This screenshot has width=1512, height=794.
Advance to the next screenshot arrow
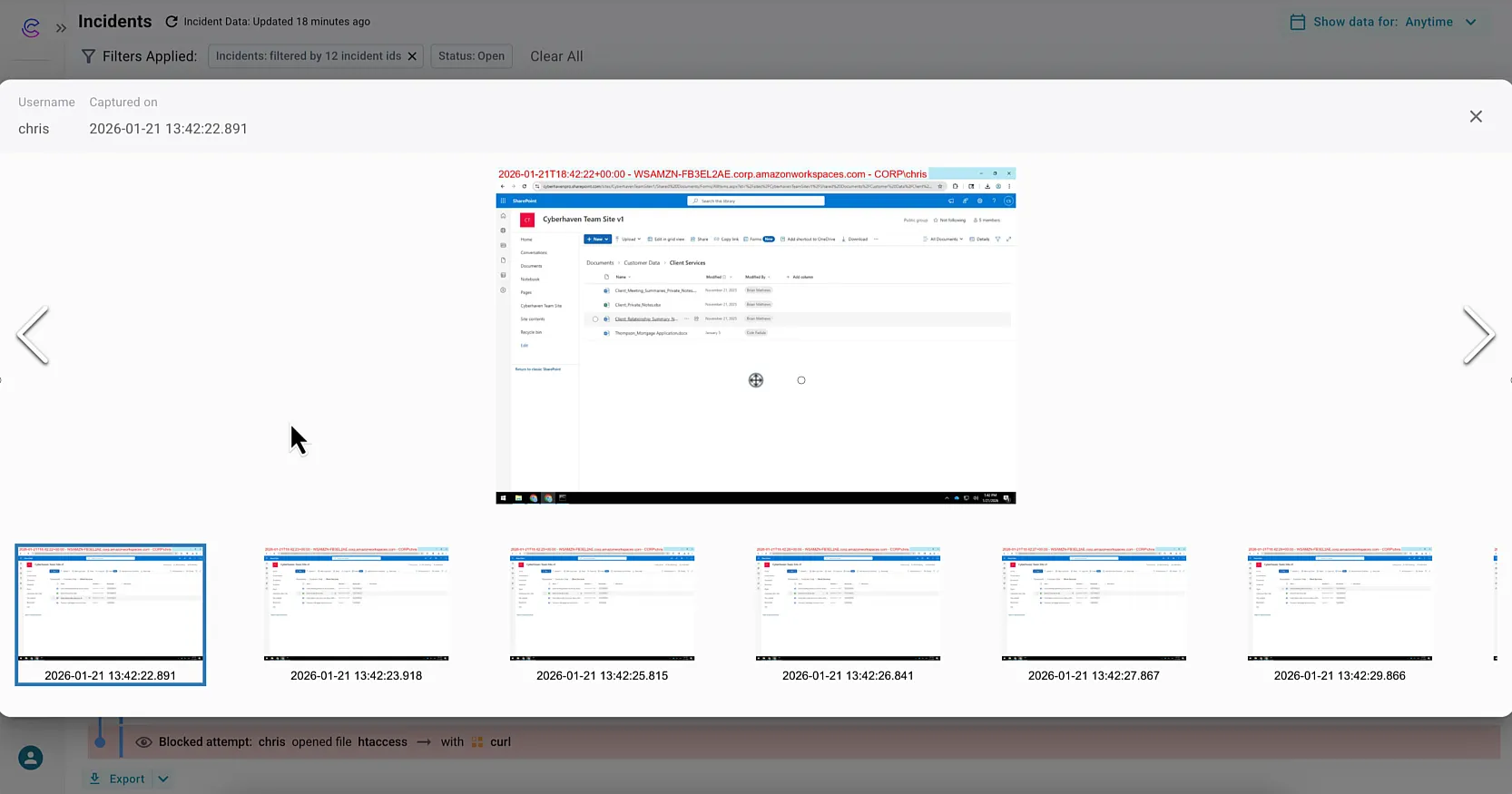pyautogui.click(x=1478, y=335)
